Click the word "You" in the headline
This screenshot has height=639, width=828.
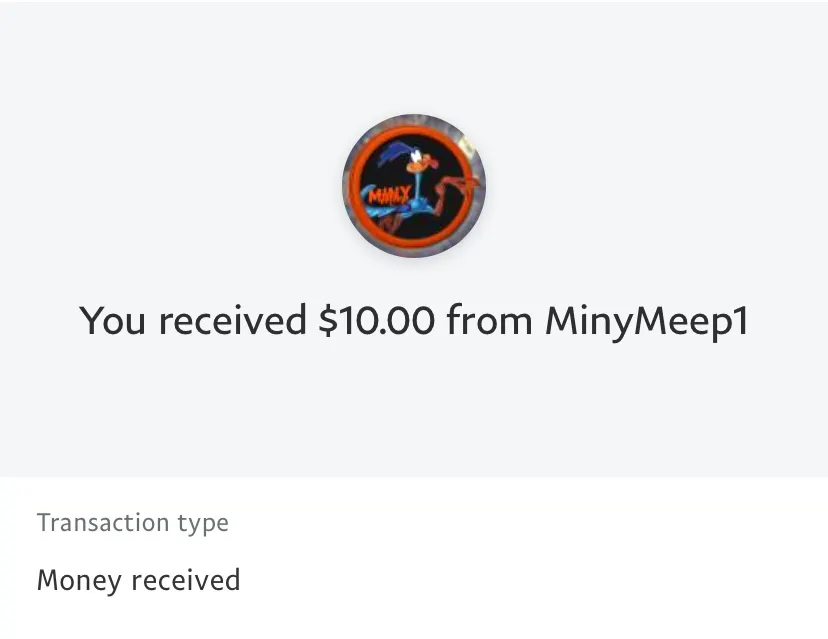pyautogui.click(x=114, y=321)
